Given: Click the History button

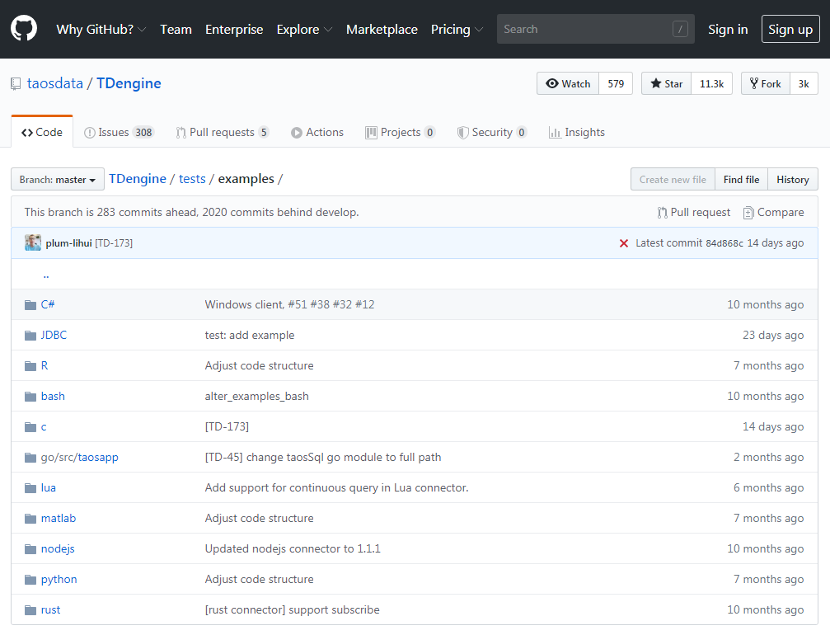Looking at the screenshot, I should click(792, 179).
